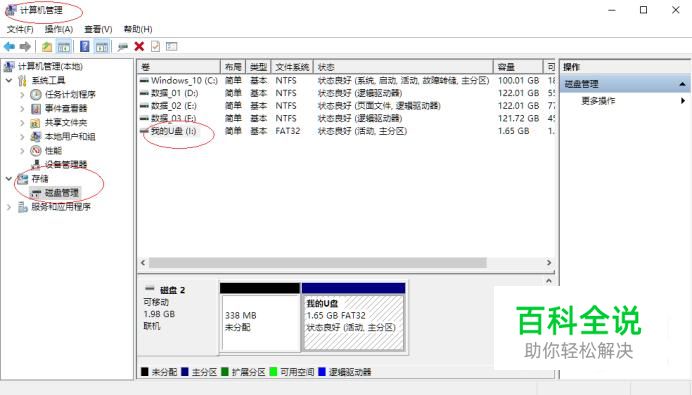Sort by the 卷 column header
This screenshot has width=692, height=395.
click(x=179, y=67)
